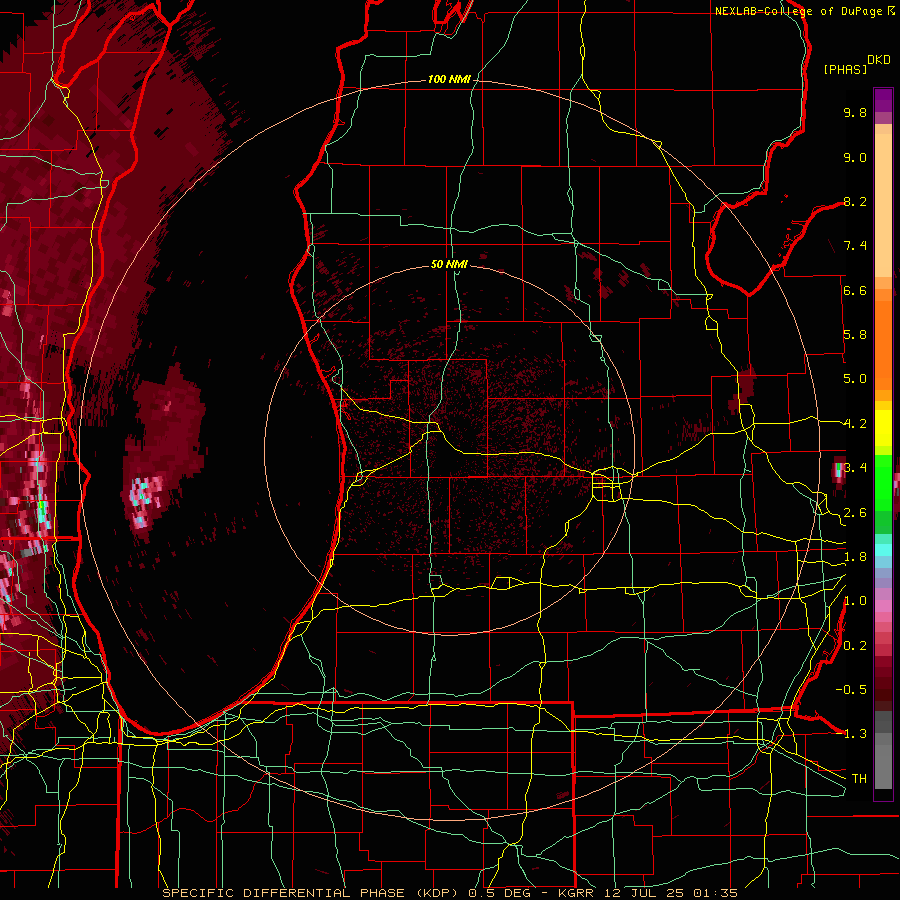The width and height of the screenshot is (900, 900).
Task: Click the 6.6 legend value label
Action: click(x=855, y=290)
